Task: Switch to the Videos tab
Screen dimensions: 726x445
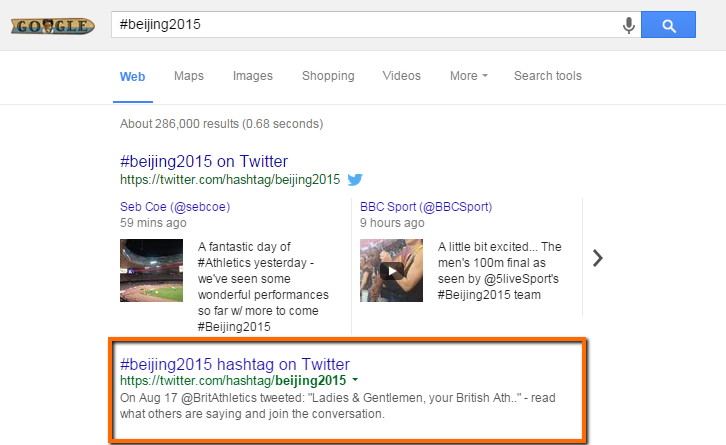Action: click(401, 76)
